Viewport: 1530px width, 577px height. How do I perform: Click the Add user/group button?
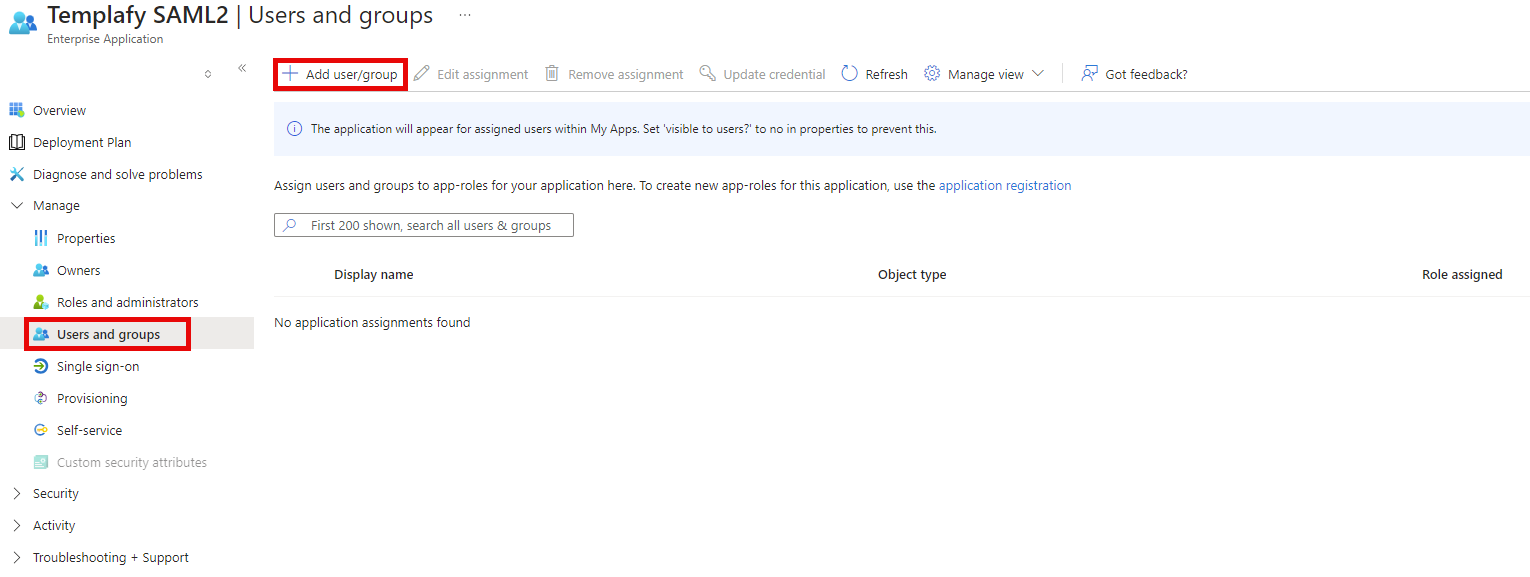click(340, 73)
